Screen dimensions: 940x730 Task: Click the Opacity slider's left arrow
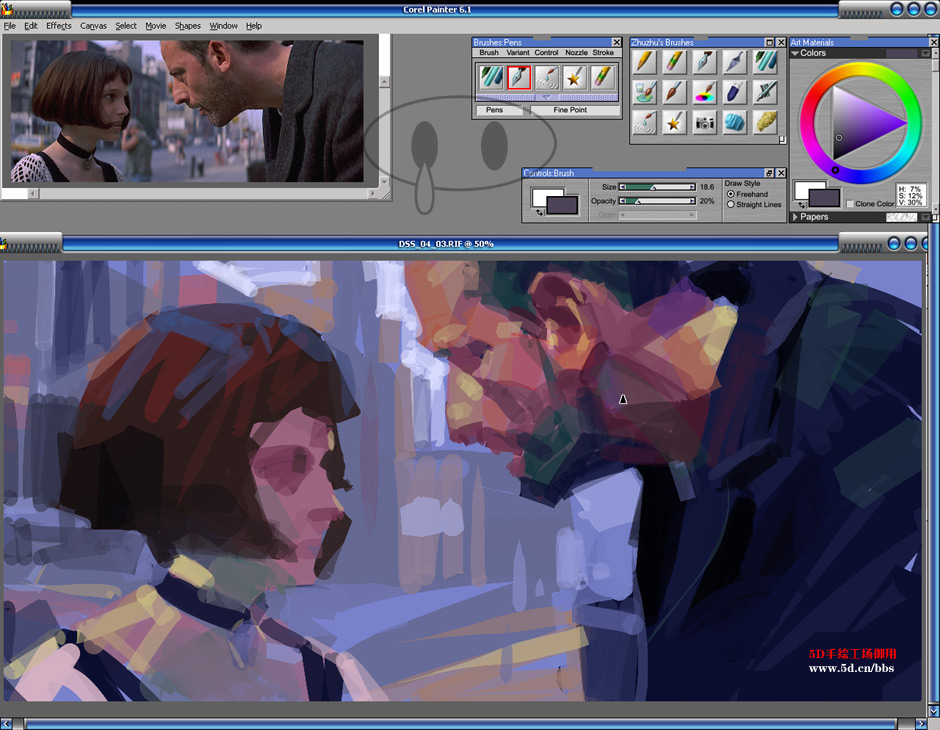coord(622,201)
